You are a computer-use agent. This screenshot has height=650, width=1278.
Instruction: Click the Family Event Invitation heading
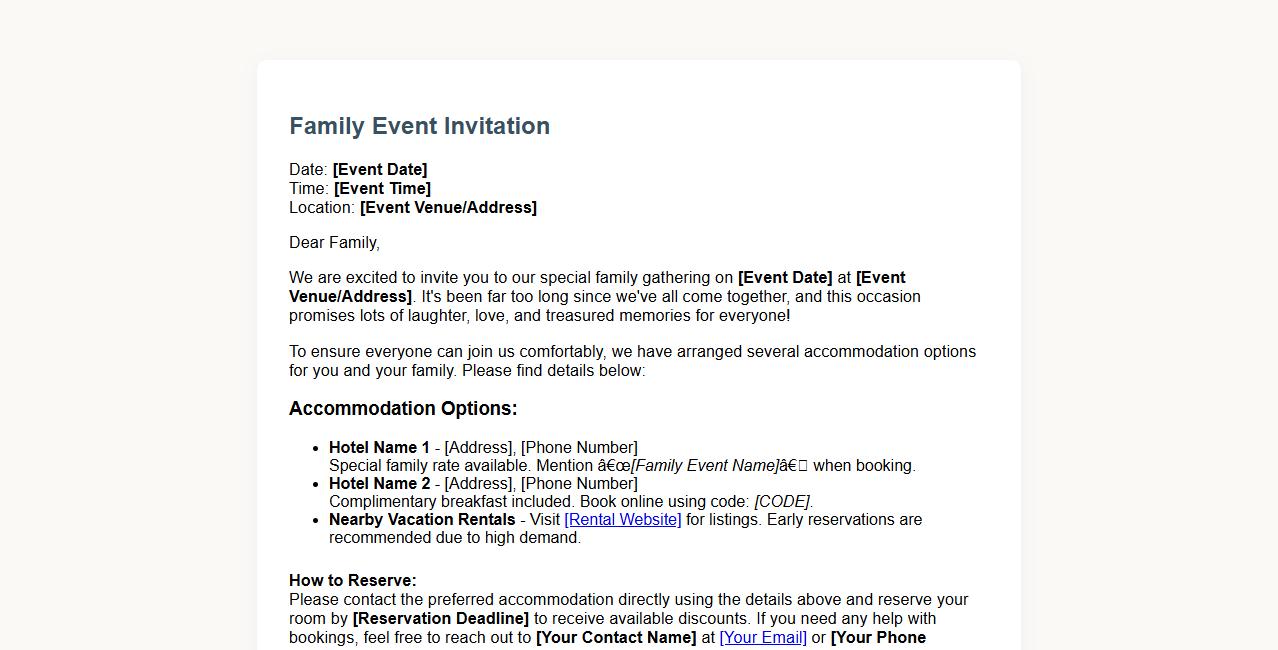tap(419, 126)
